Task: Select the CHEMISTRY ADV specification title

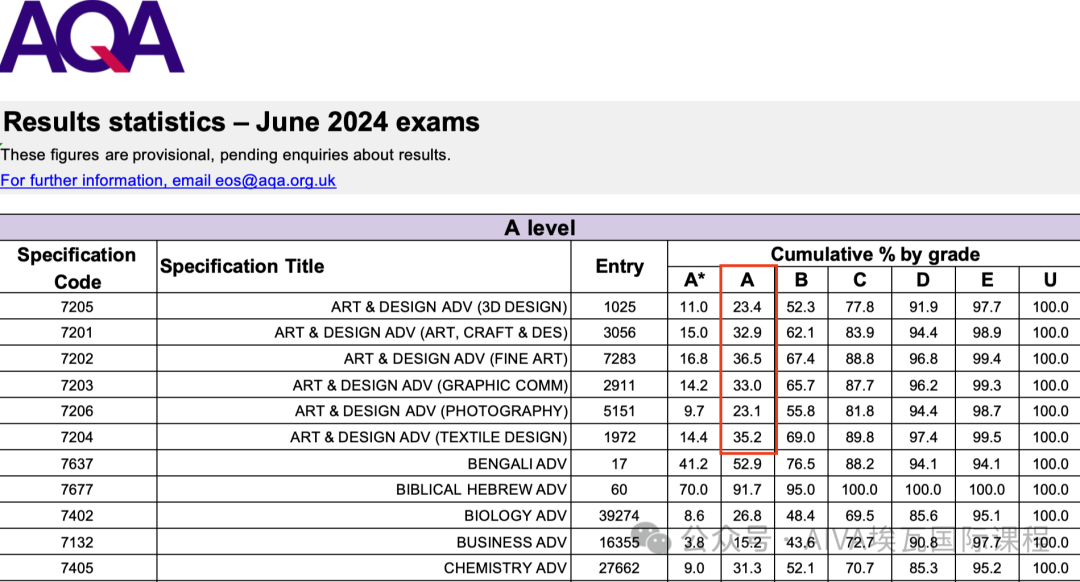Action: coord(505,568)
